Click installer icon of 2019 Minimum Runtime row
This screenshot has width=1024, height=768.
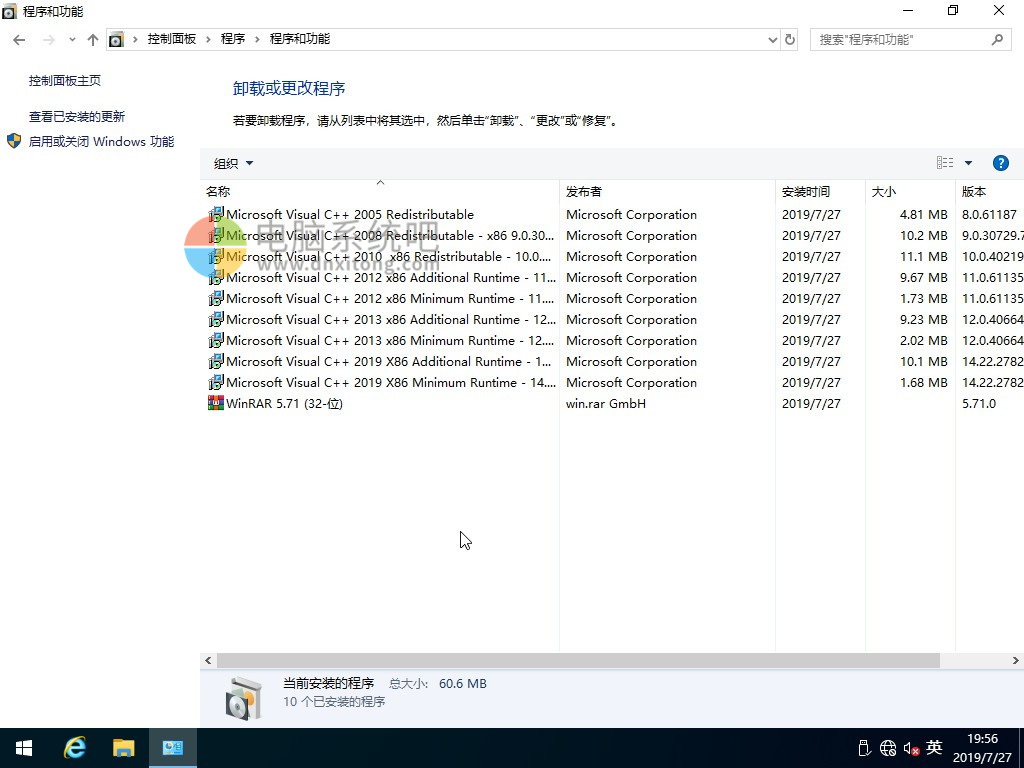coord(216,382)
